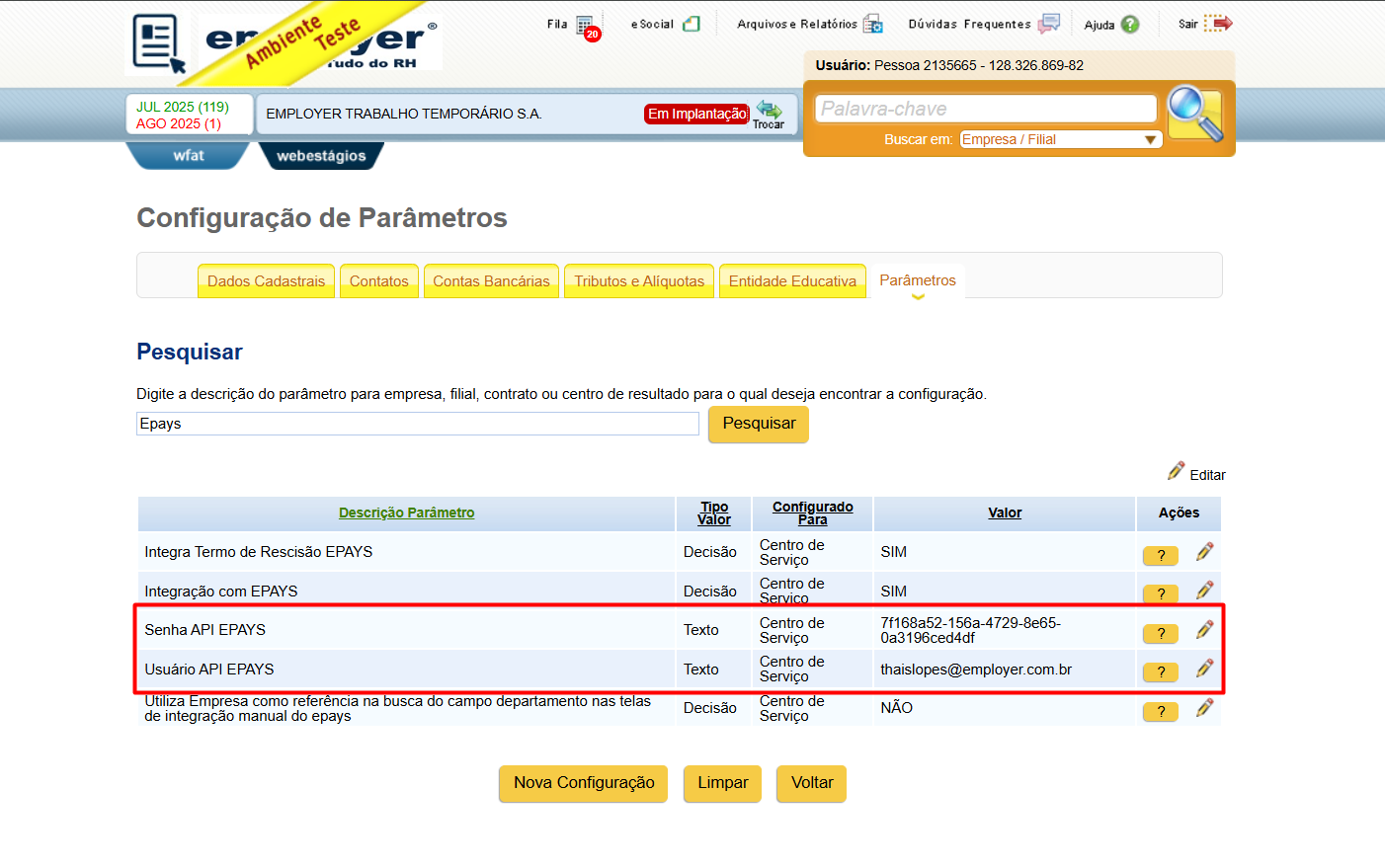Click the Ajuda question mark icon

(x=1130, y=25)
